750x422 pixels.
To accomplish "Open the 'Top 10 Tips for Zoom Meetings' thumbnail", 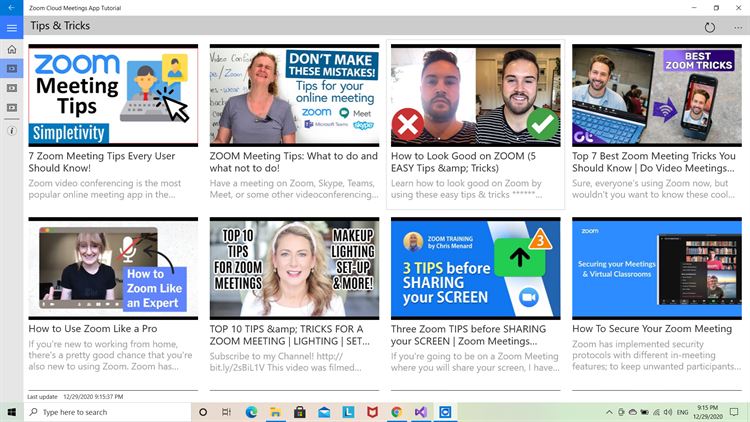I will pyautogui.click(x=294, y=268).
